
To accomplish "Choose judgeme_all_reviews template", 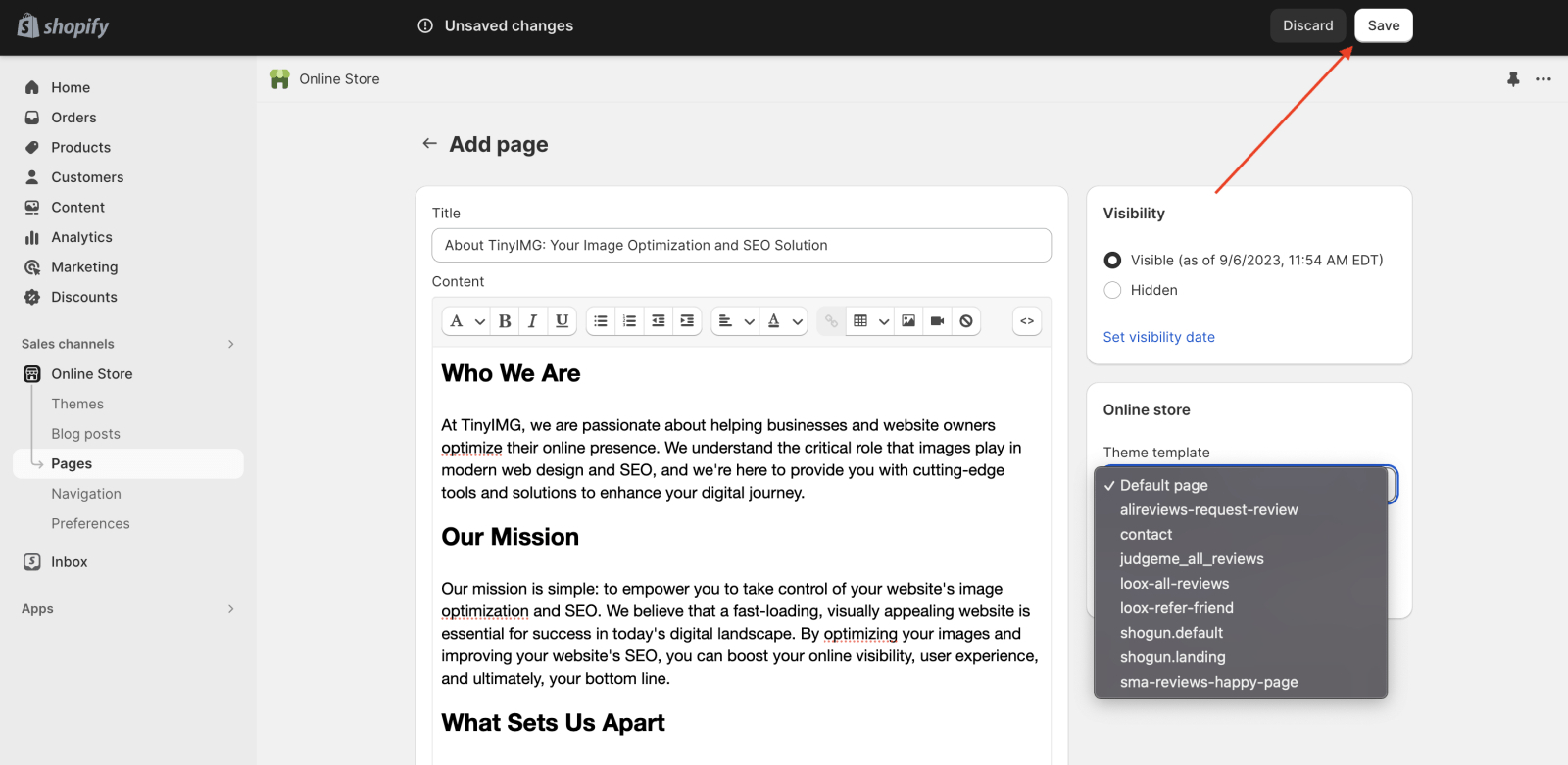I will coord(1241,559).
